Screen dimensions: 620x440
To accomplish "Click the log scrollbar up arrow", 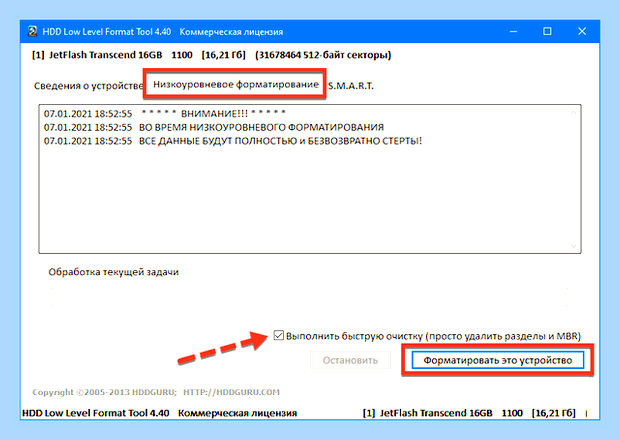I will point(573,113).
